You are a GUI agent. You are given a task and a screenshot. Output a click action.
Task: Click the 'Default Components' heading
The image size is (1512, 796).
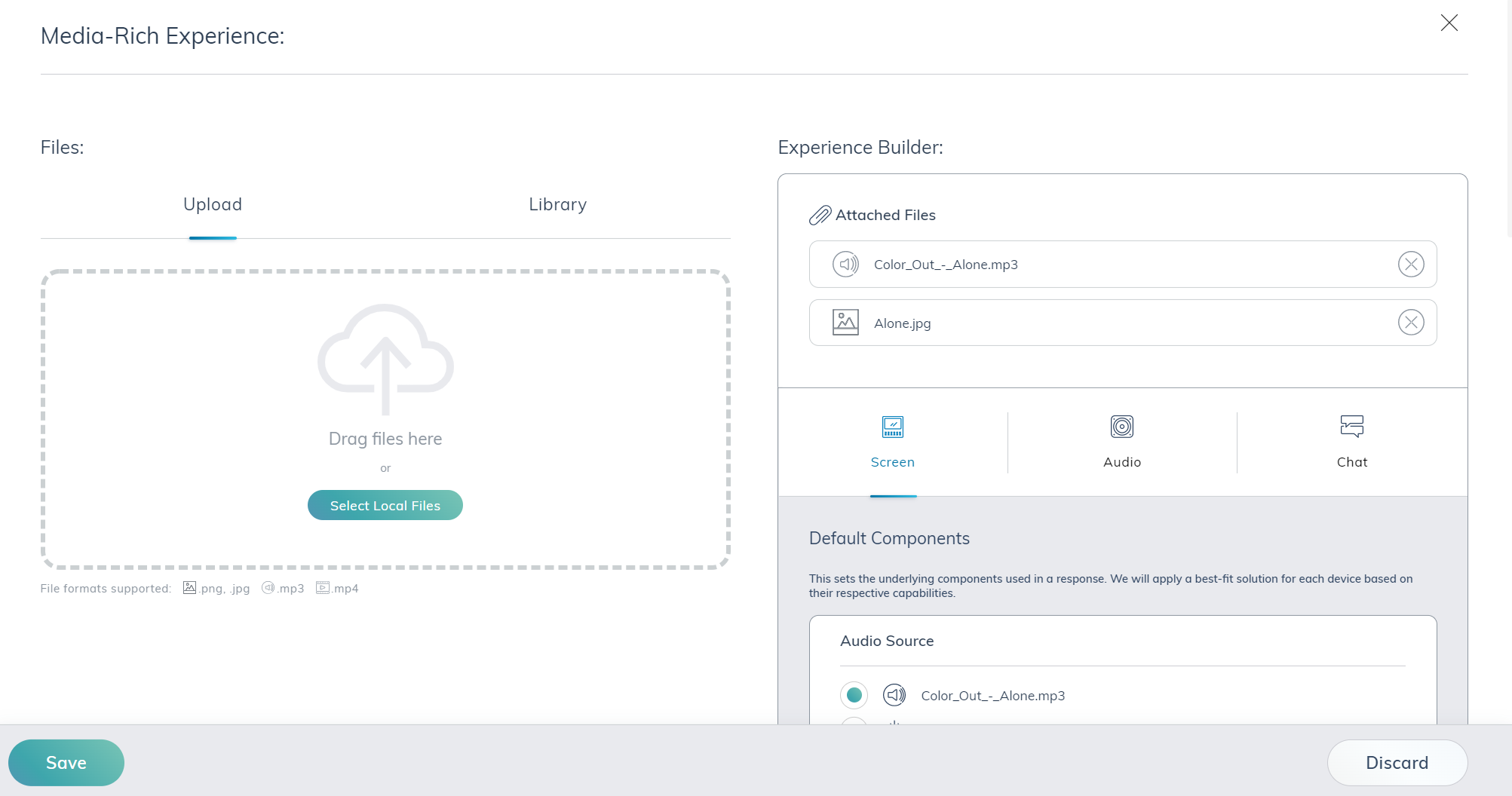click(x=889, y=538)
